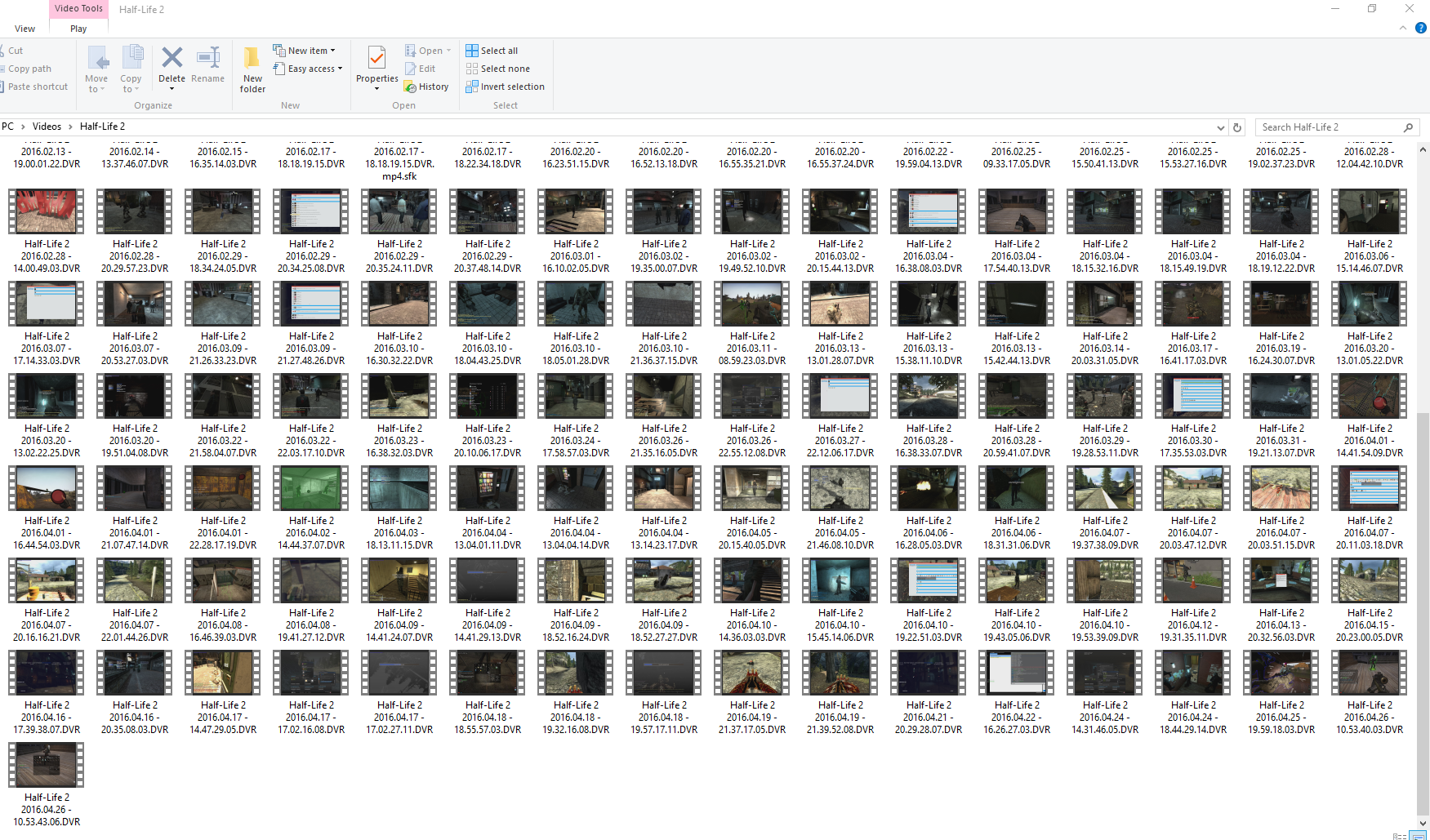
Task: Click the scrollbar up arrow
Action: click(1423, 149)
